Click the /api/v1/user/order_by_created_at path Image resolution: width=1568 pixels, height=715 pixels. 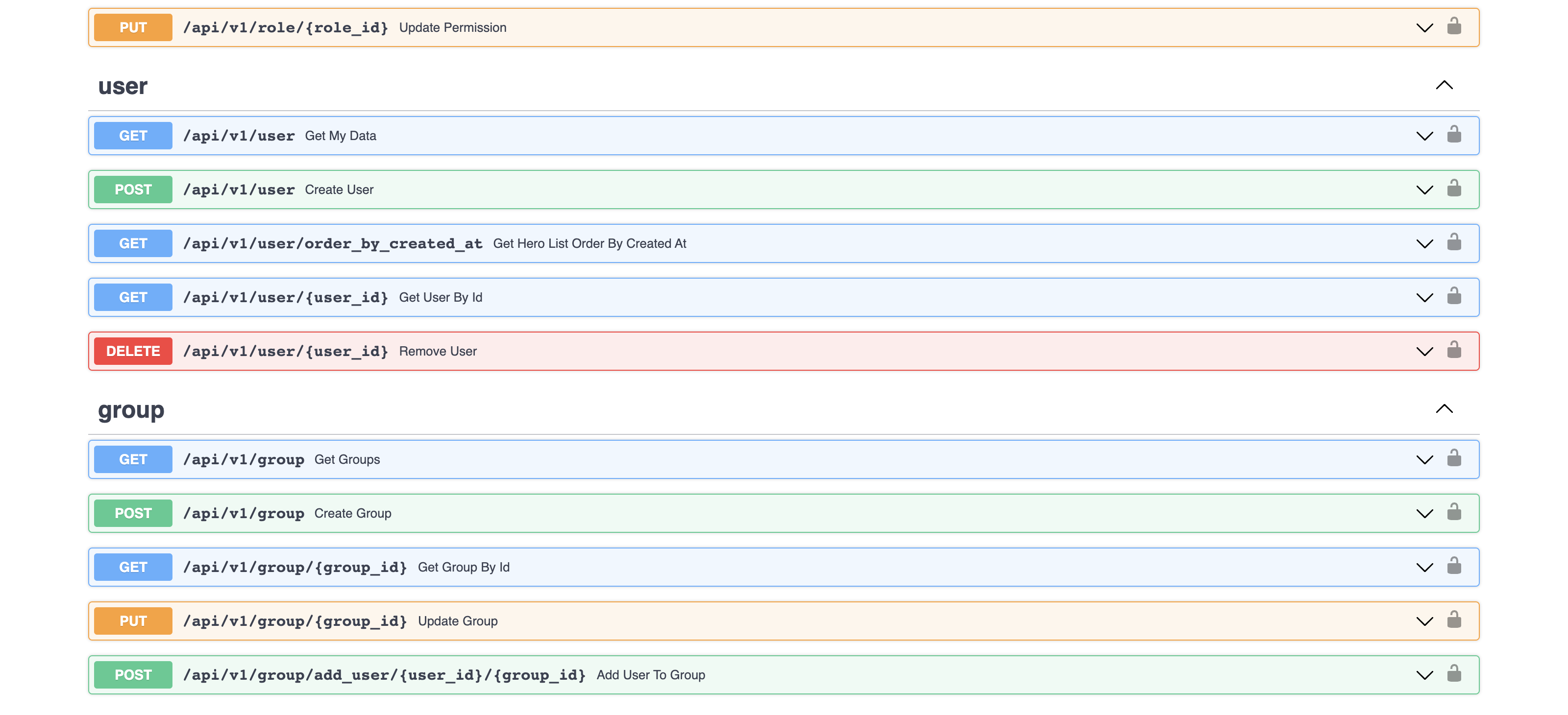tap(332, 243)
